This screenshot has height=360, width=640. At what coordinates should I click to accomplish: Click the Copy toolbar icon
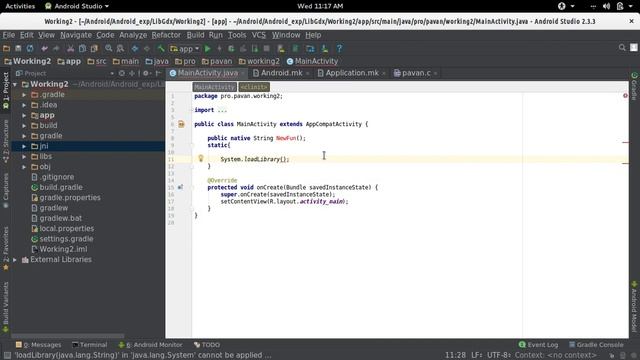[x=82, y=49]
